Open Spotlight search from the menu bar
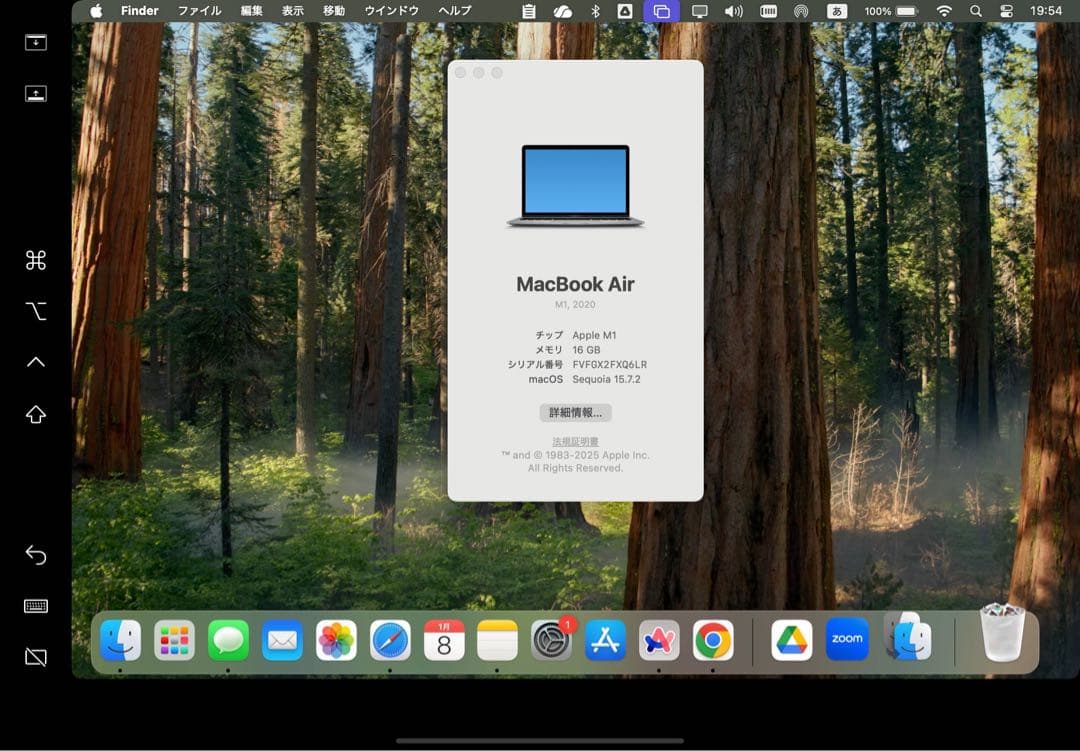The height and width of the screenshot is (751, 1080). (974, 11)
